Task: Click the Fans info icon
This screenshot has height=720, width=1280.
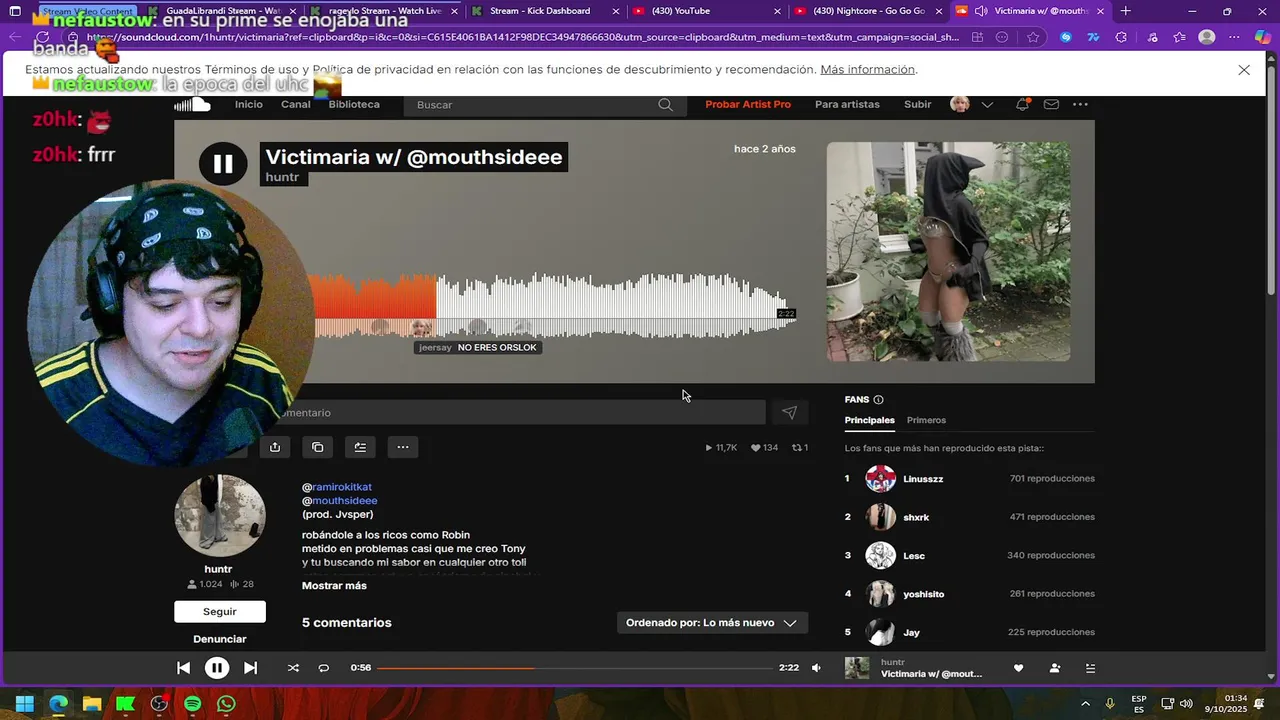Action: point(878,400)
